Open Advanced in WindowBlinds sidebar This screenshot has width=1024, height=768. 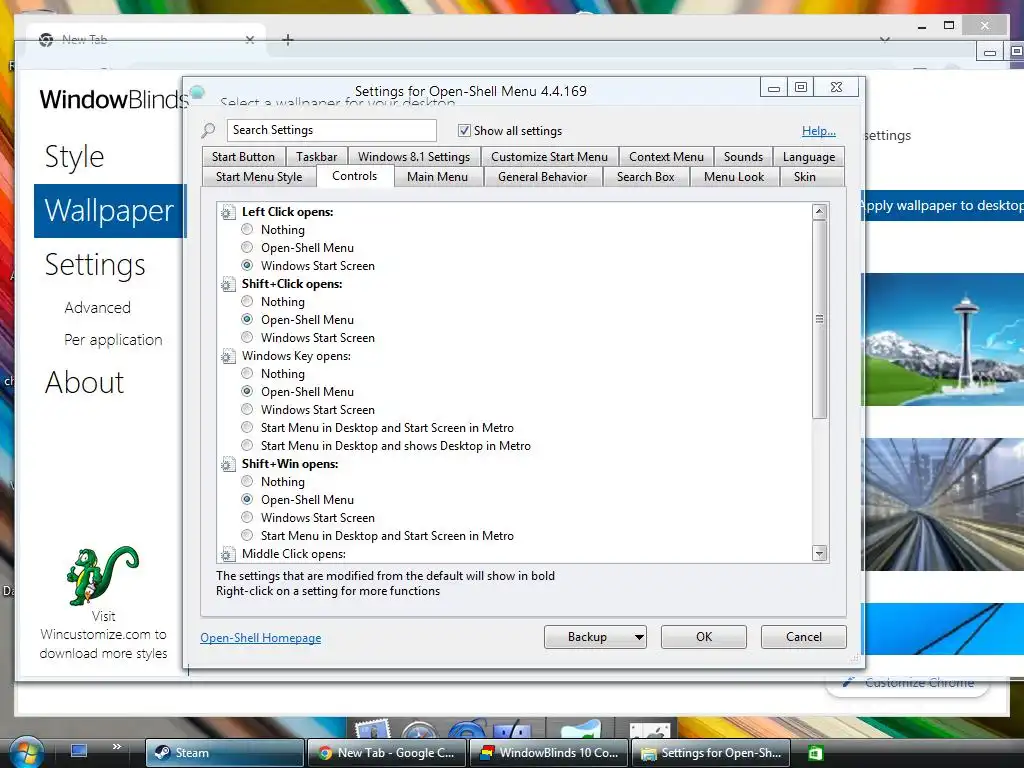pos(97,308)
